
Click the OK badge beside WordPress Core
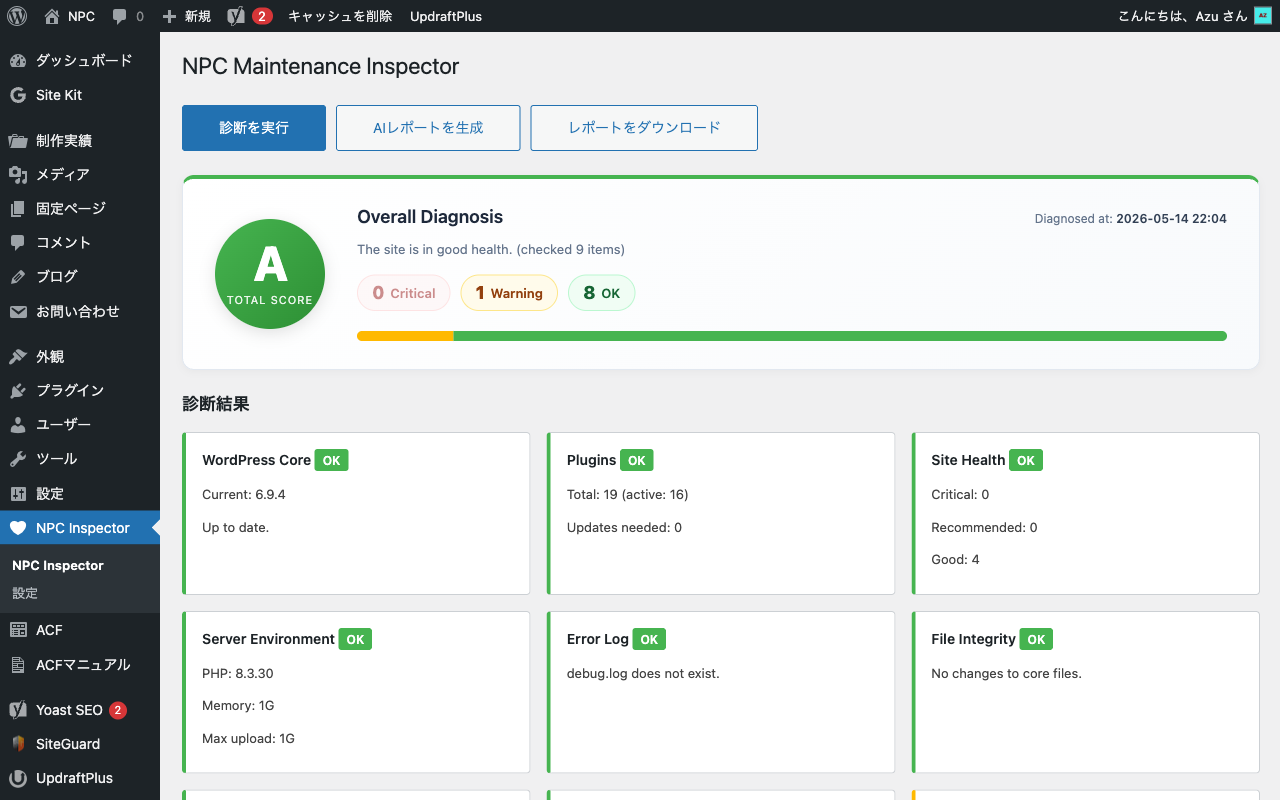pos(332,461)
